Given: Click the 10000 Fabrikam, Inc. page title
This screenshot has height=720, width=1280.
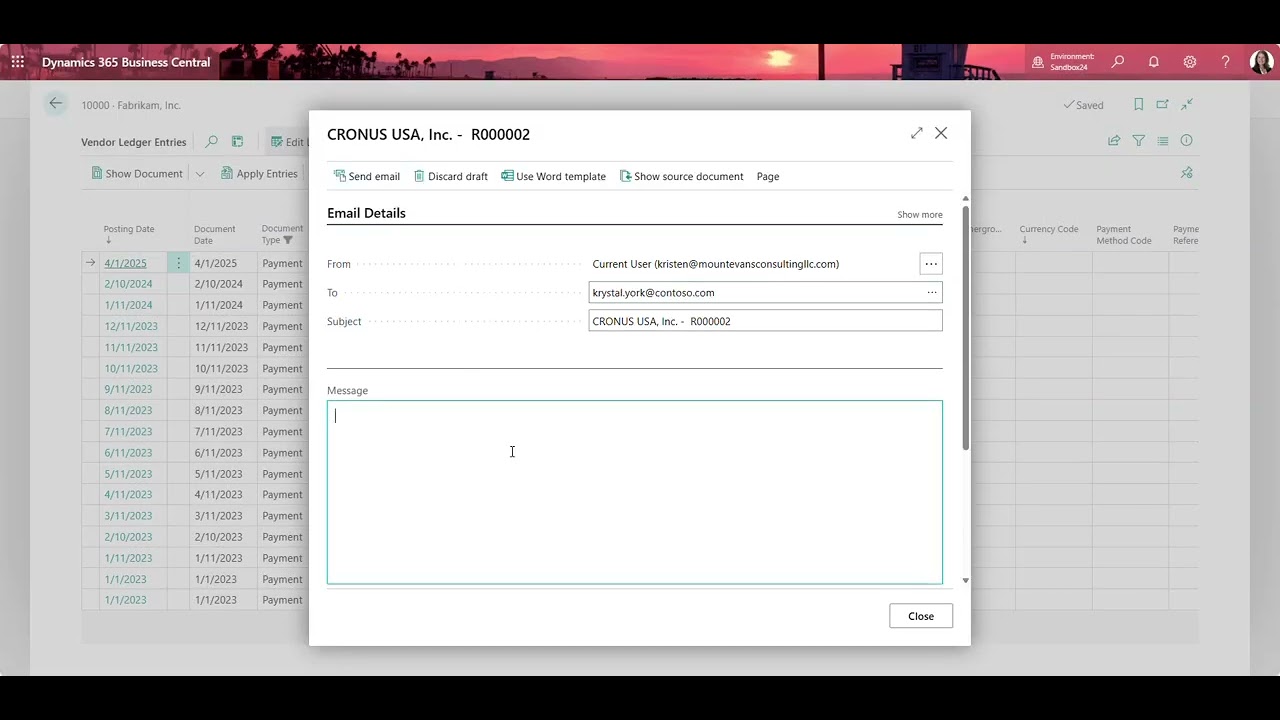Looking at the screenshot, I should coord(131,105).
